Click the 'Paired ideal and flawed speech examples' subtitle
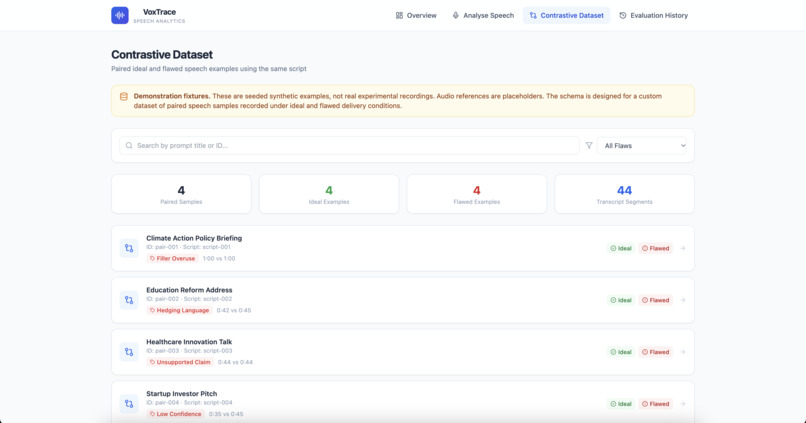 pyautogui.click(x=209, y=69)
